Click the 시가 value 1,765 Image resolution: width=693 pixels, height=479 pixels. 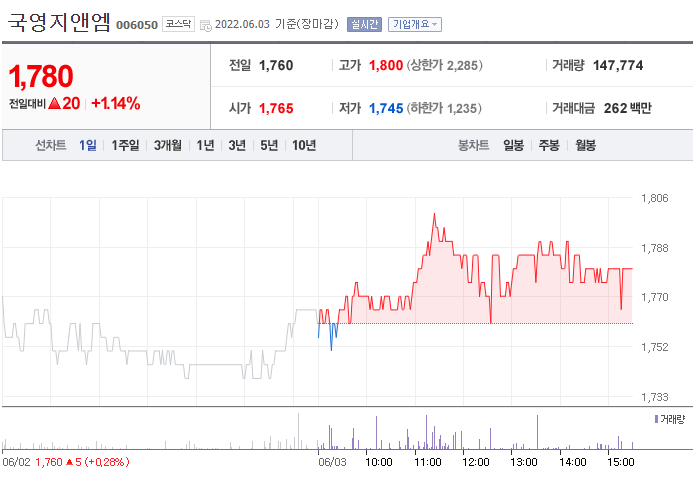point(276,108)
